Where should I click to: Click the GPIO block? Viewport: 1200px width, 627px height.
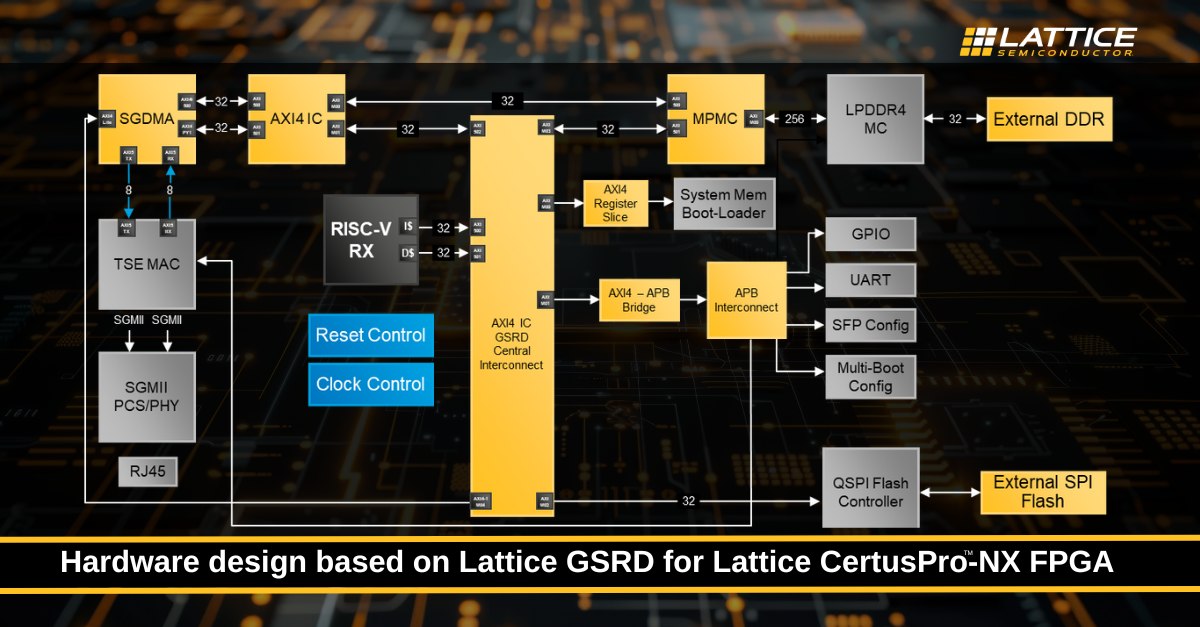click(x=870, y=235)
